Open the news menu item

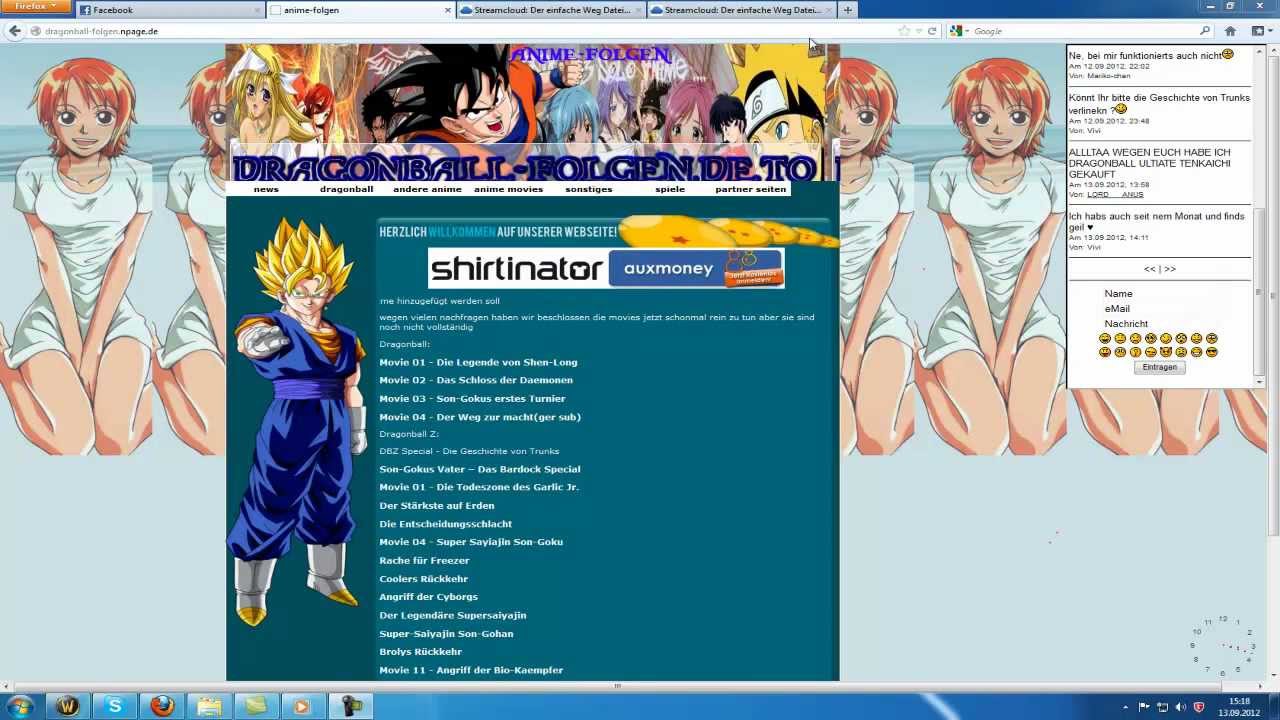coord(266,189)
